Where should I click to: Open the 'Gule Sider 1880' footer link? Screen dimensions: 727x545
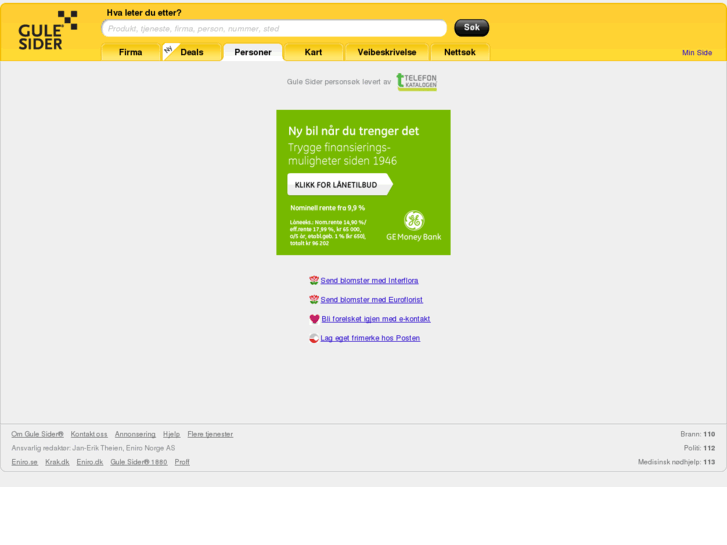point(139,462)
